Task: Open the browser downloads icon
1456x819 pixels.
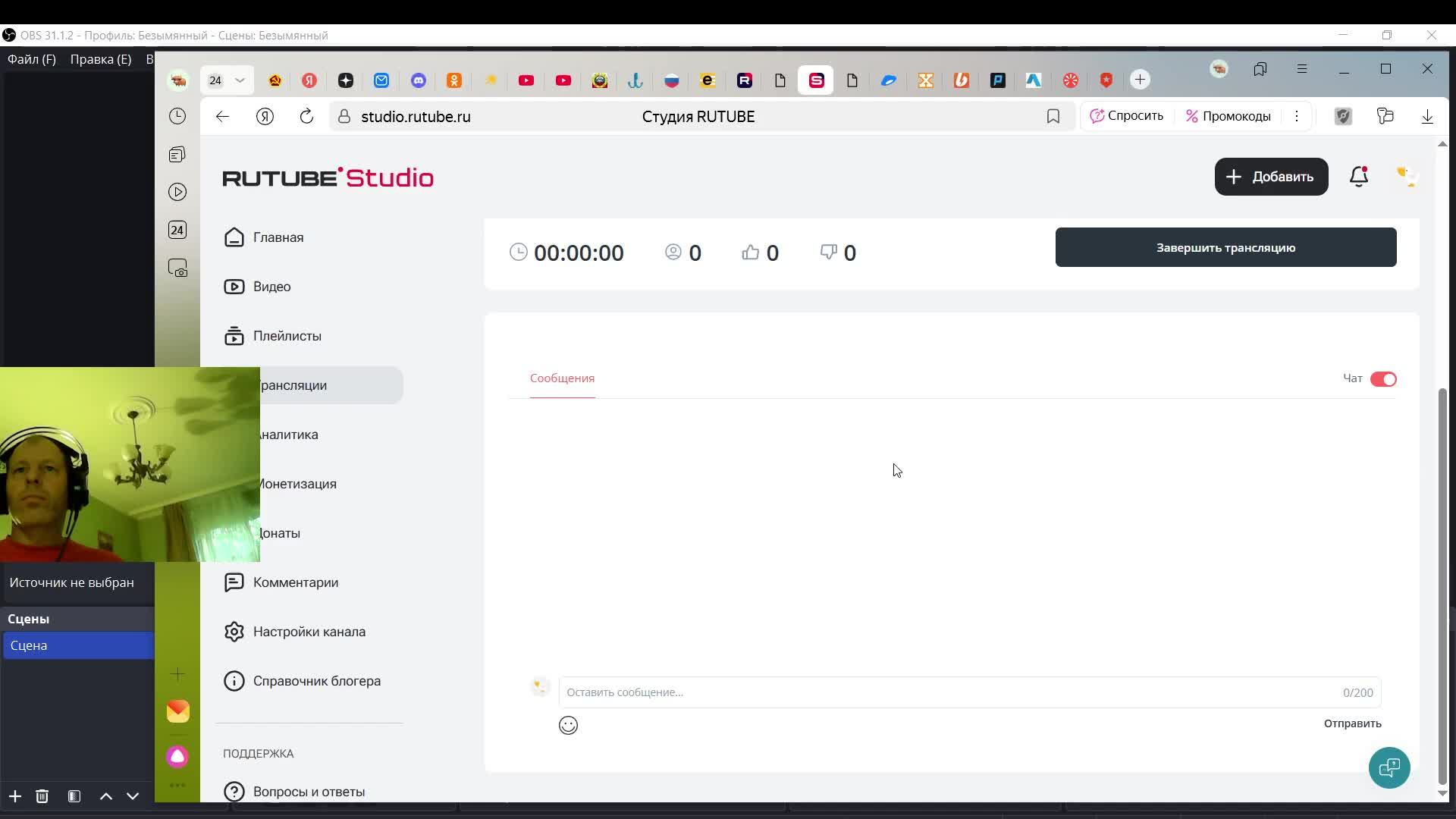Action: [x=1427, y=116]
